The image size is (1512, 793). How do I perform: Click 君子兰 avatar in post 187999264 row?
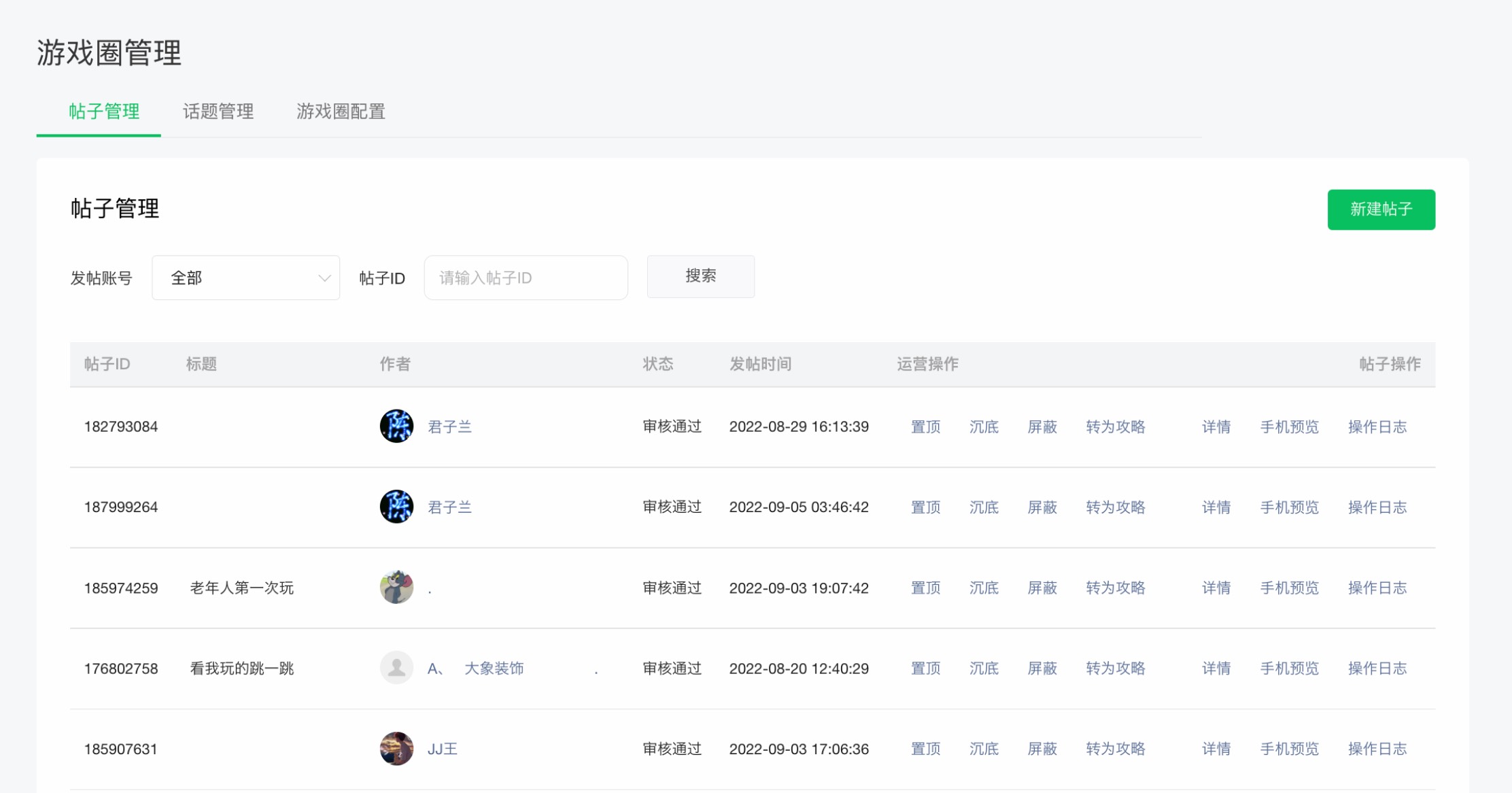[x=396, y=507]
